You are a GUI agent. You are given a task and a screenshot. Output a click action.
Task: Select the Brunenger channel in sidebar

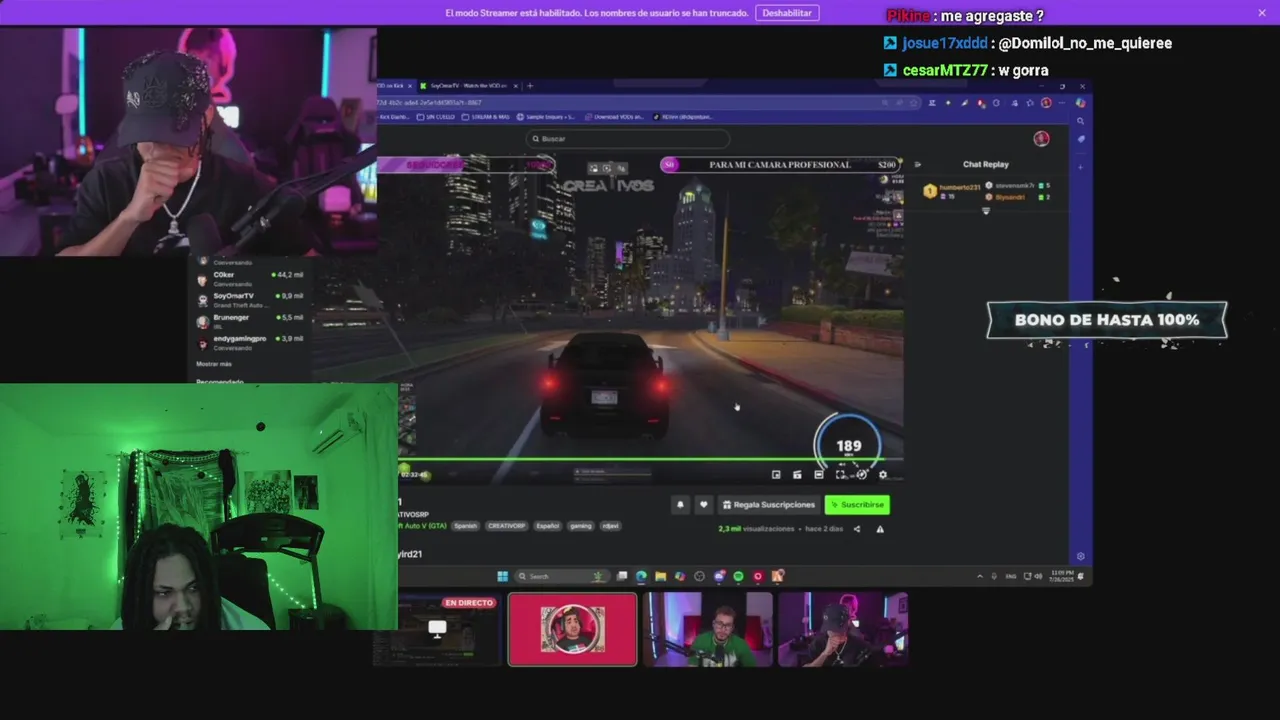click(x=250, y=321)
